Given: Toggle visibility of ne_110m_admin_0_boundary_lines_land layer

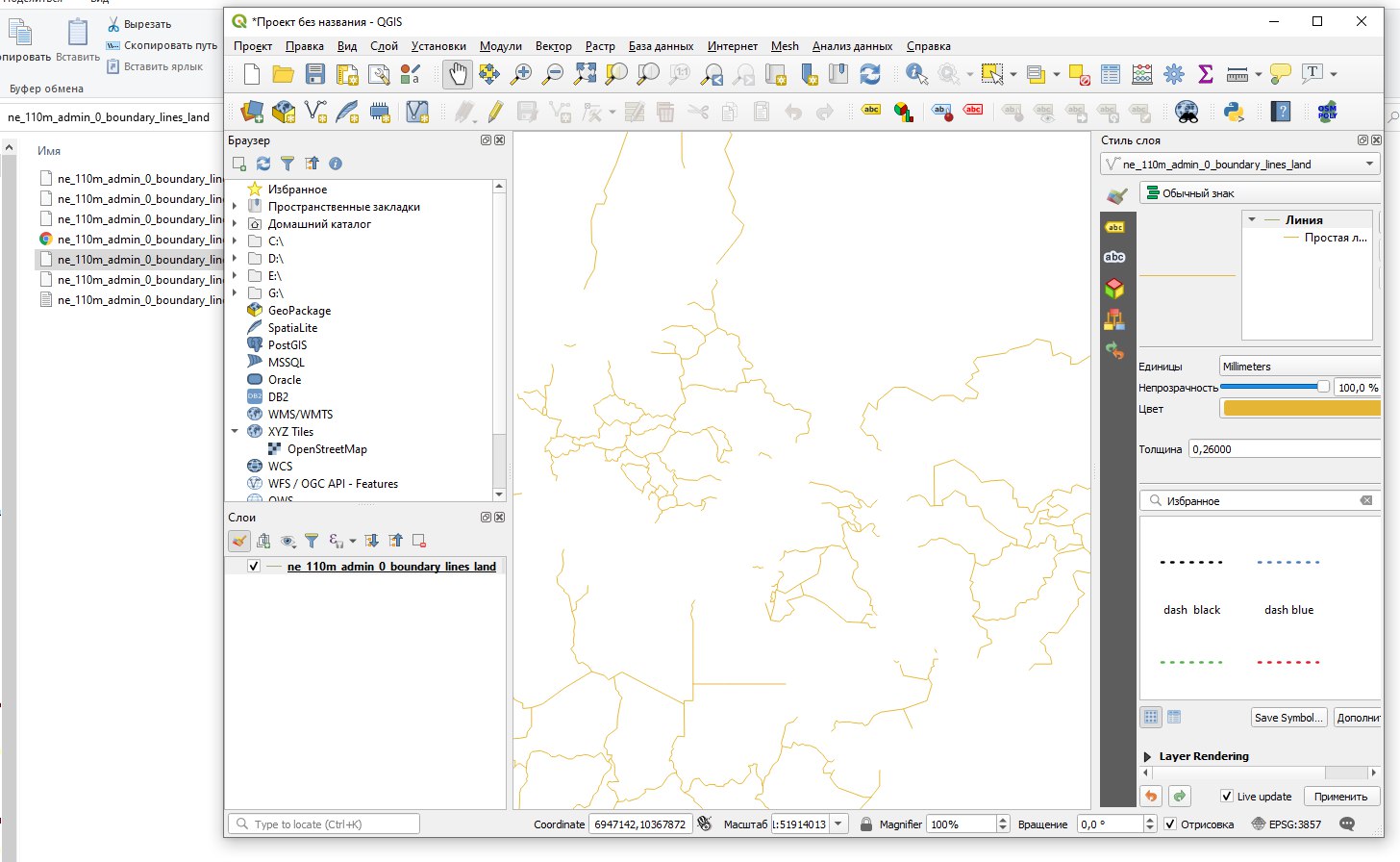Looking at the screenshot, I should pos(254,567).
